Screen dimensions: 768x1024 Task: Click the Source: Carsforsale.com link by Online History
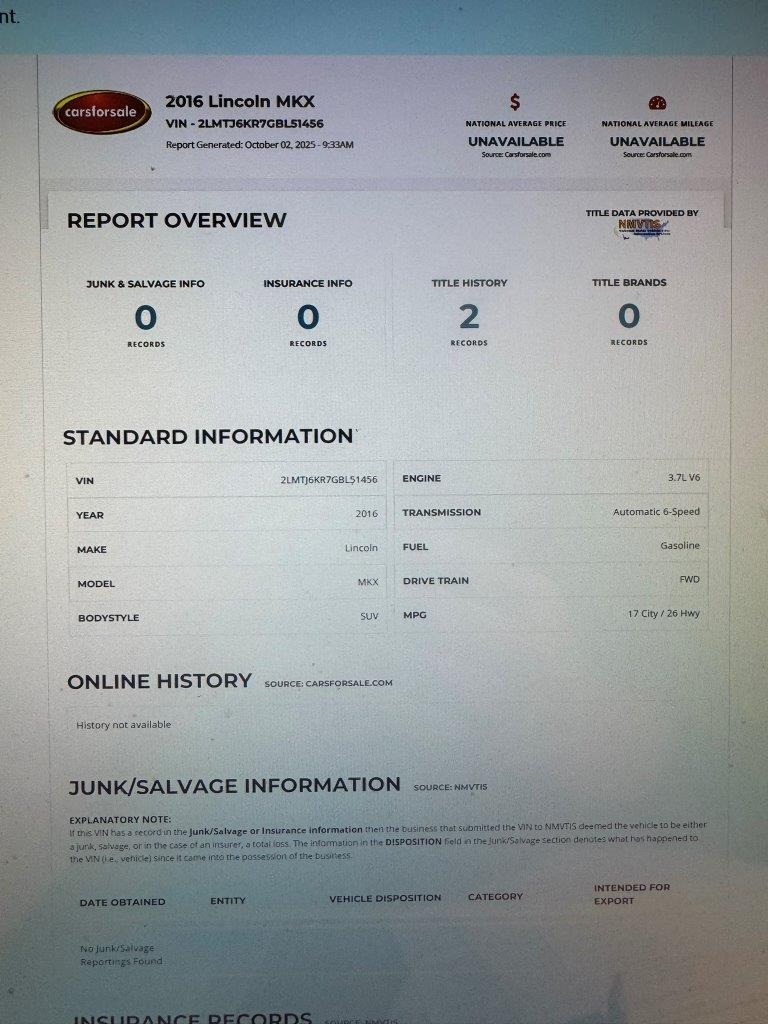click(x=328, y=684)
